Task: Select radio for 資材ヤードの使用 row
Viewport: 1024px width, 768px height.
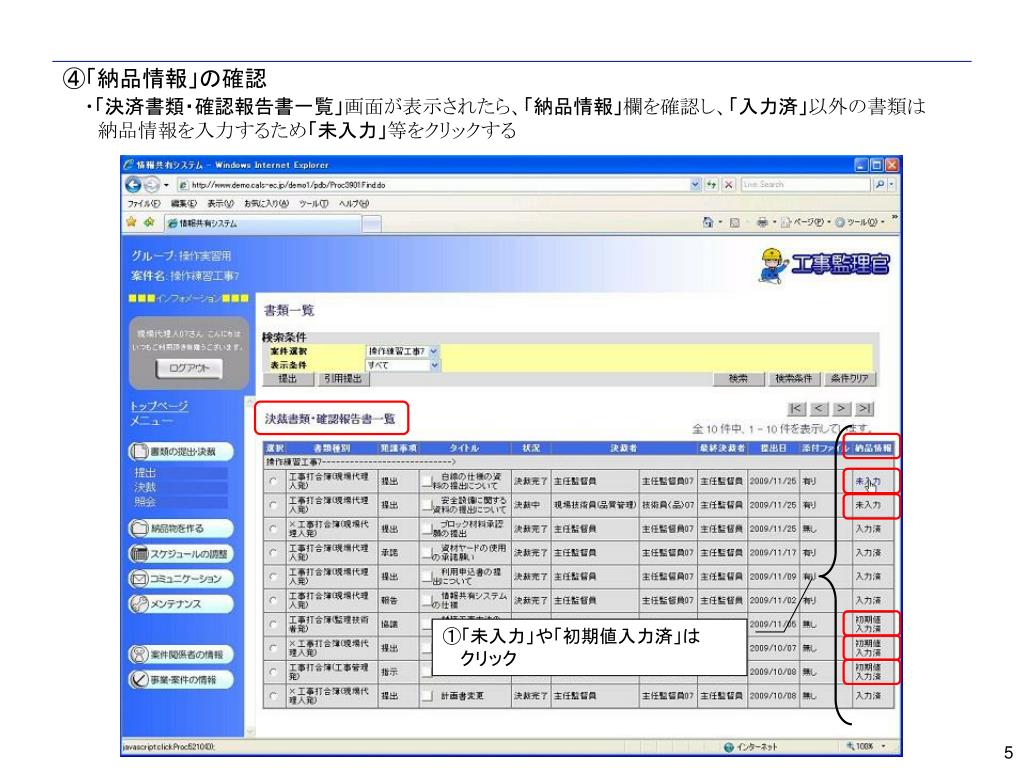Action: (273, 553)
